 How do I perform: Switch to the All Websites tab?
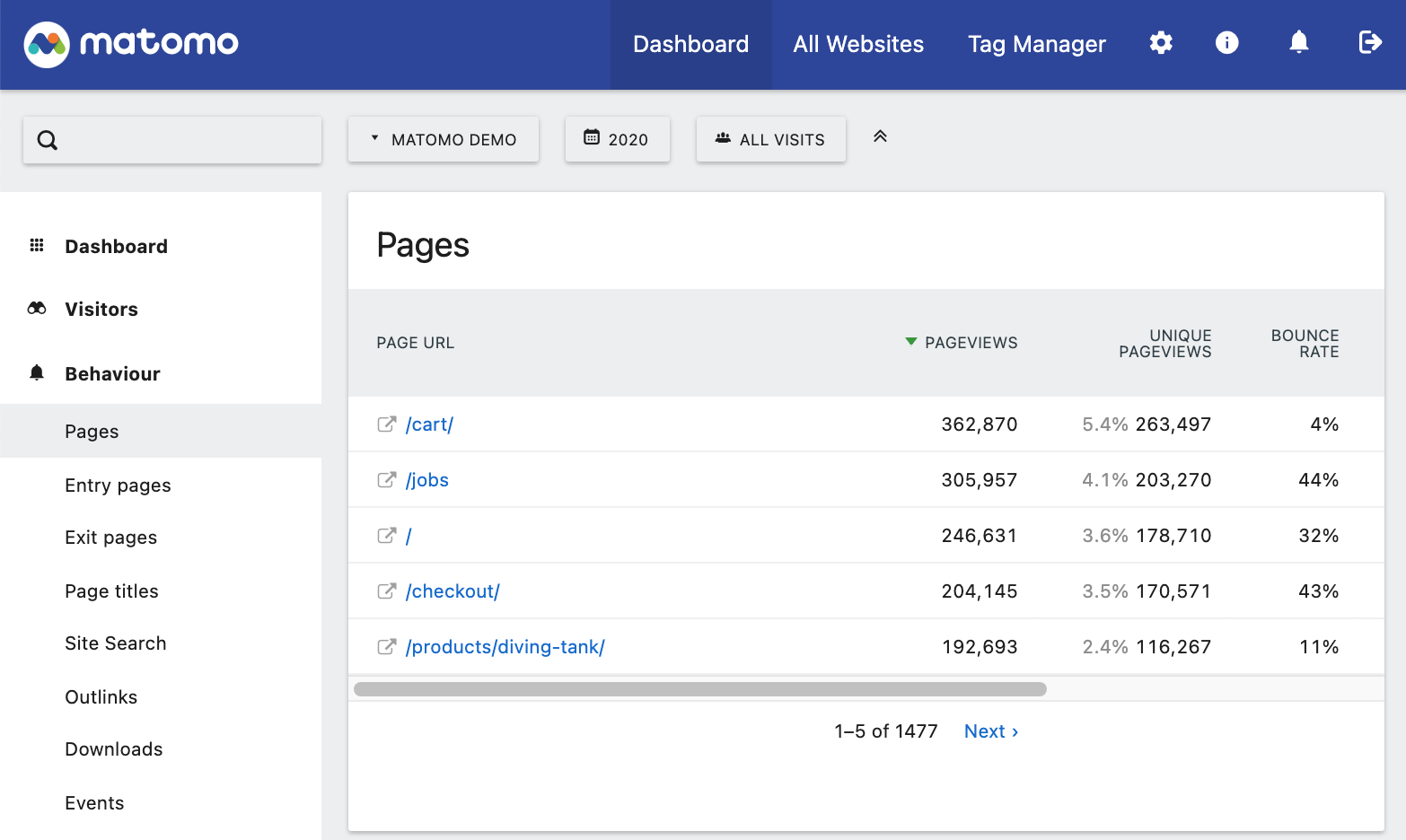tap(857, 44)
